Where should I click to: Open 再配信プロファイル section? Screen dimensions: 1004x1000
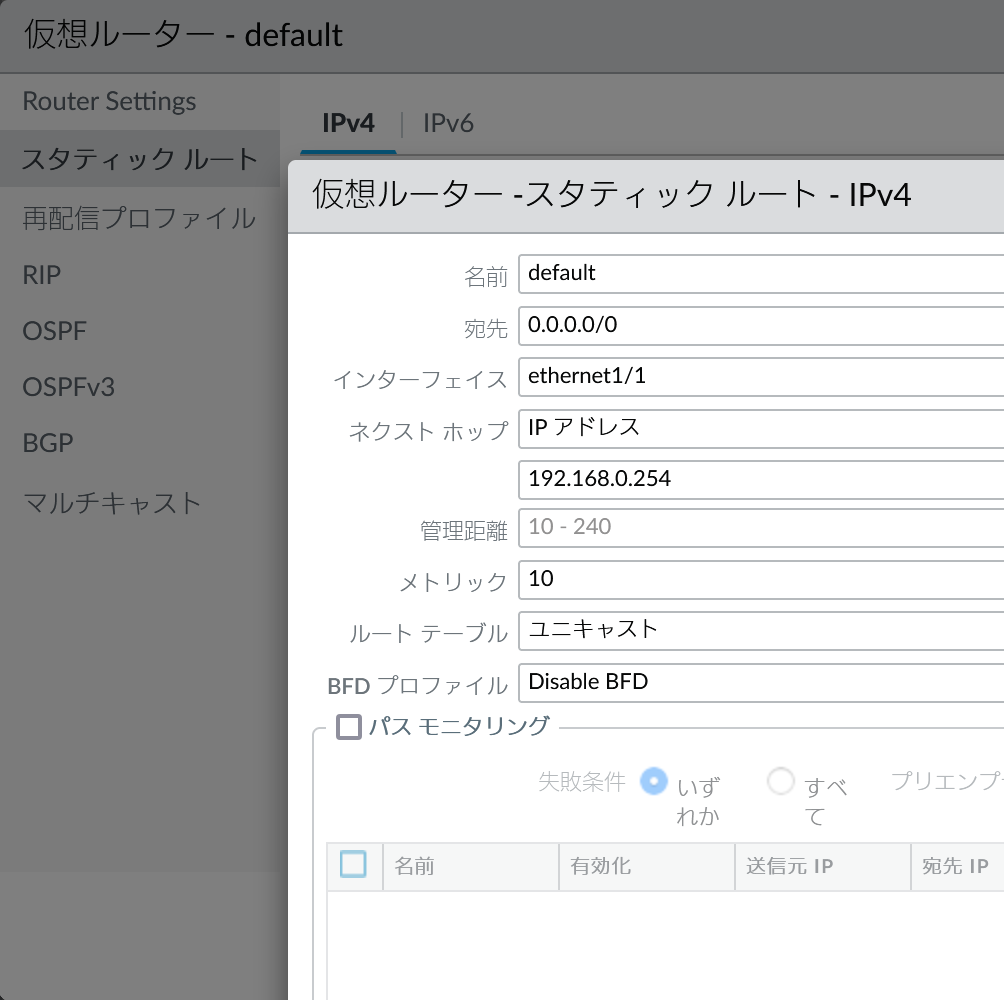pos(140,218)
